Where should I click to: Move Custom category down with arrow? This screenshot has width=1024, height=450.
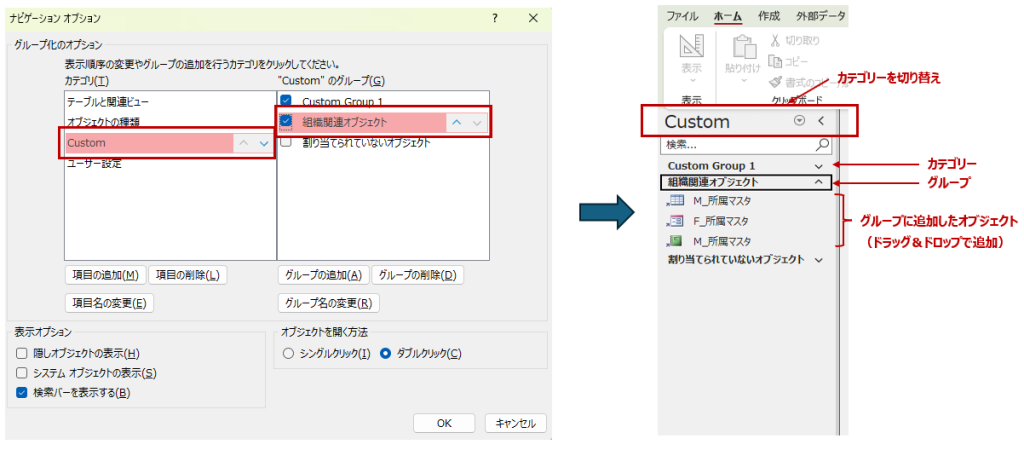click(264, 144)
